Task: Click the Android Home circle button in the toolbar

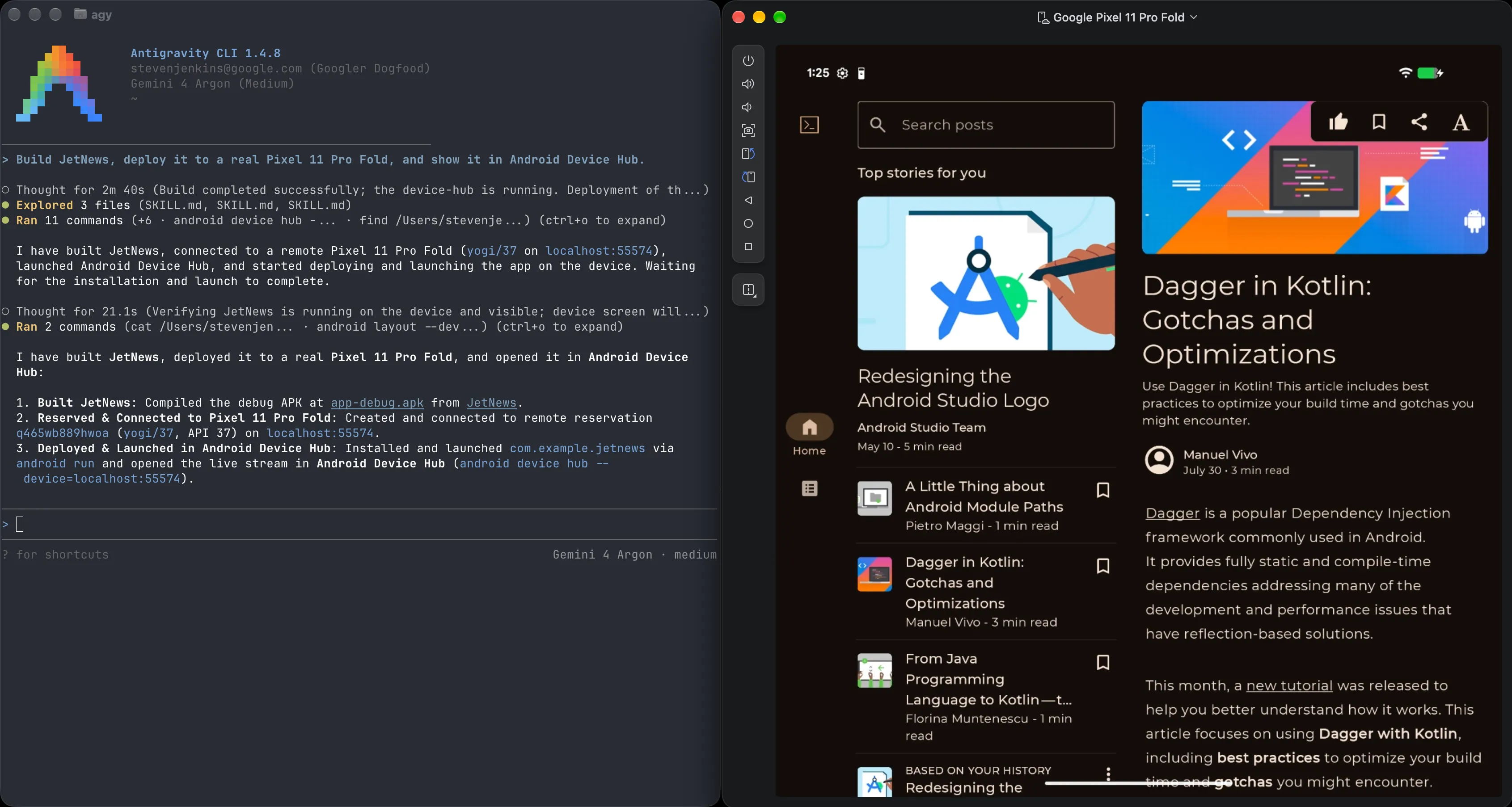Action: coord(748,223)
